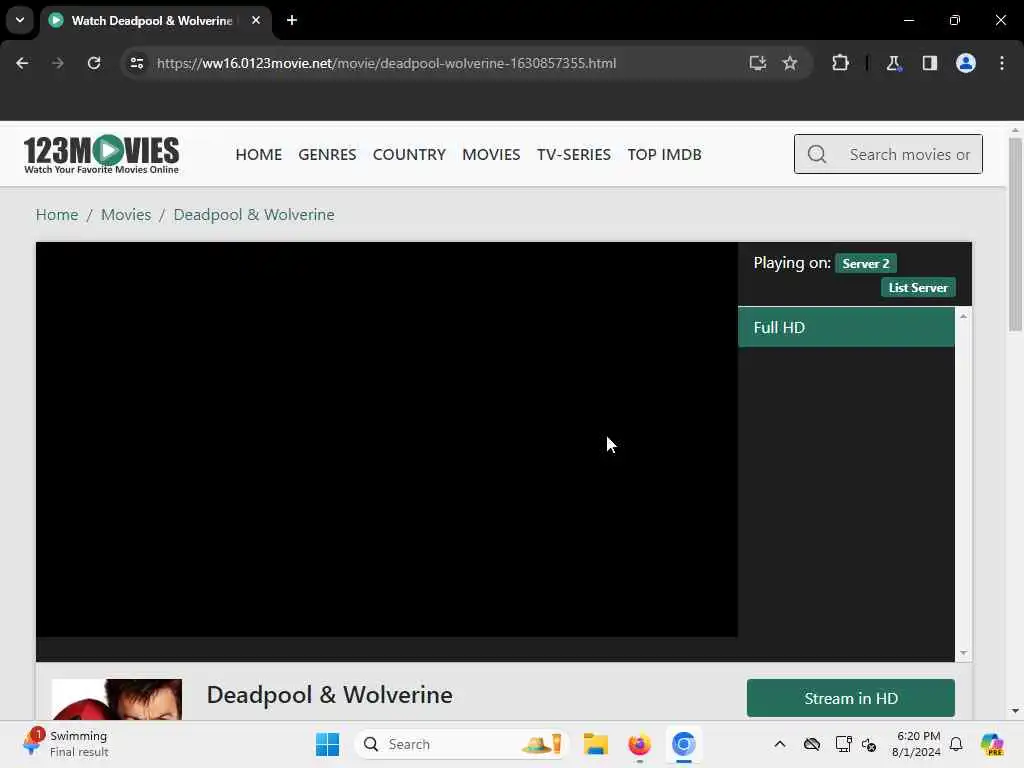Open the COUNTRY menu
The height and width of the screenshot is (768, 1024).
[x=409, y=155]
